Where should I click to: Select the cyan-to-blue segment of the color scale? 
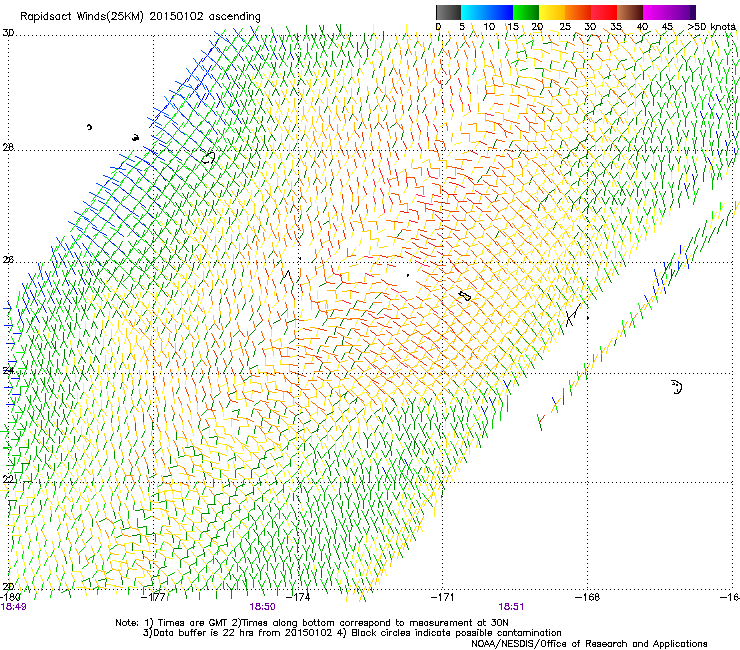pyautogui.click(x=487, y=12)
